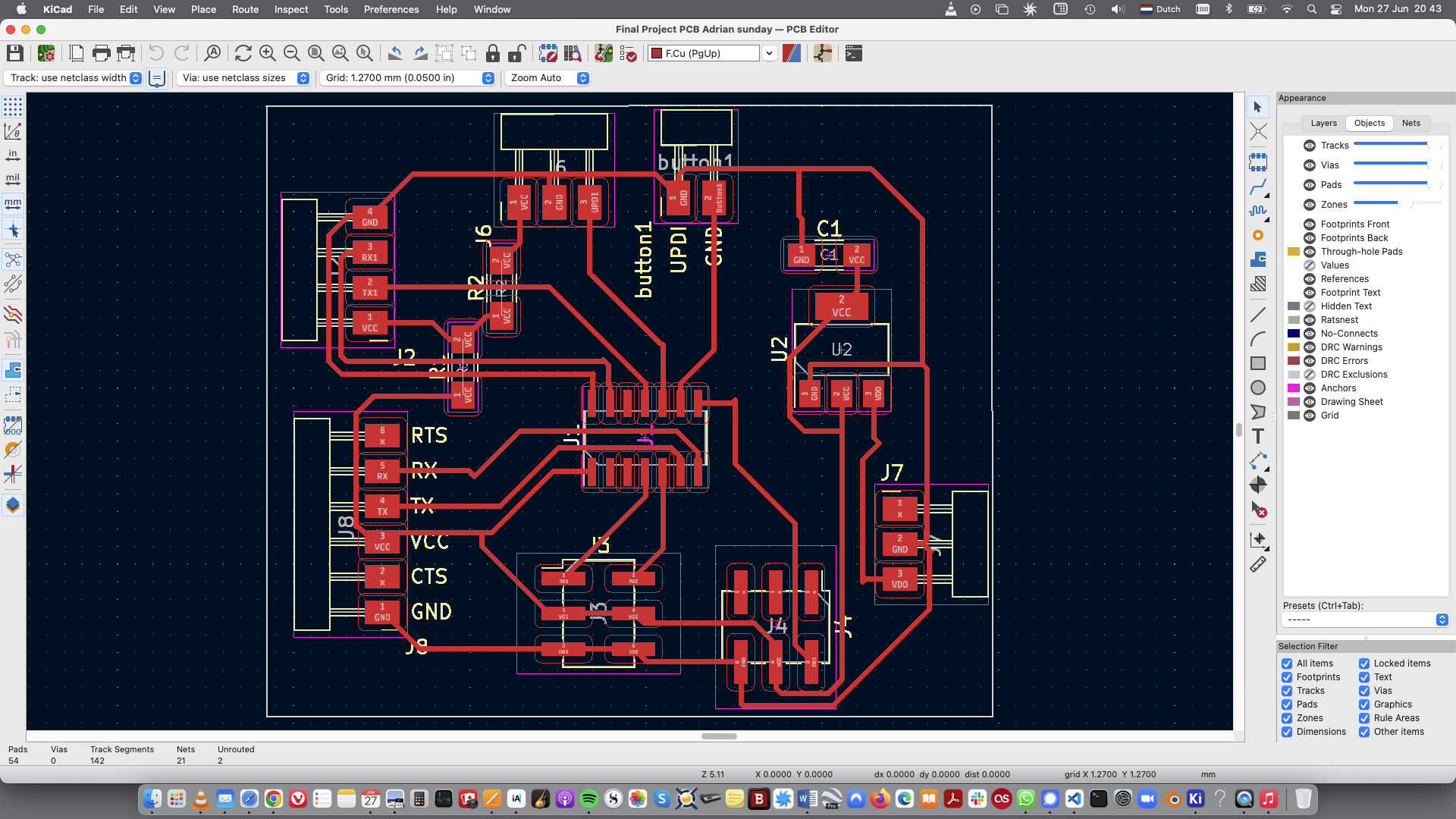Enable the No-Connects checkbox
Viewport: 1456px width, 819px height.
(x=1310, y=333)
